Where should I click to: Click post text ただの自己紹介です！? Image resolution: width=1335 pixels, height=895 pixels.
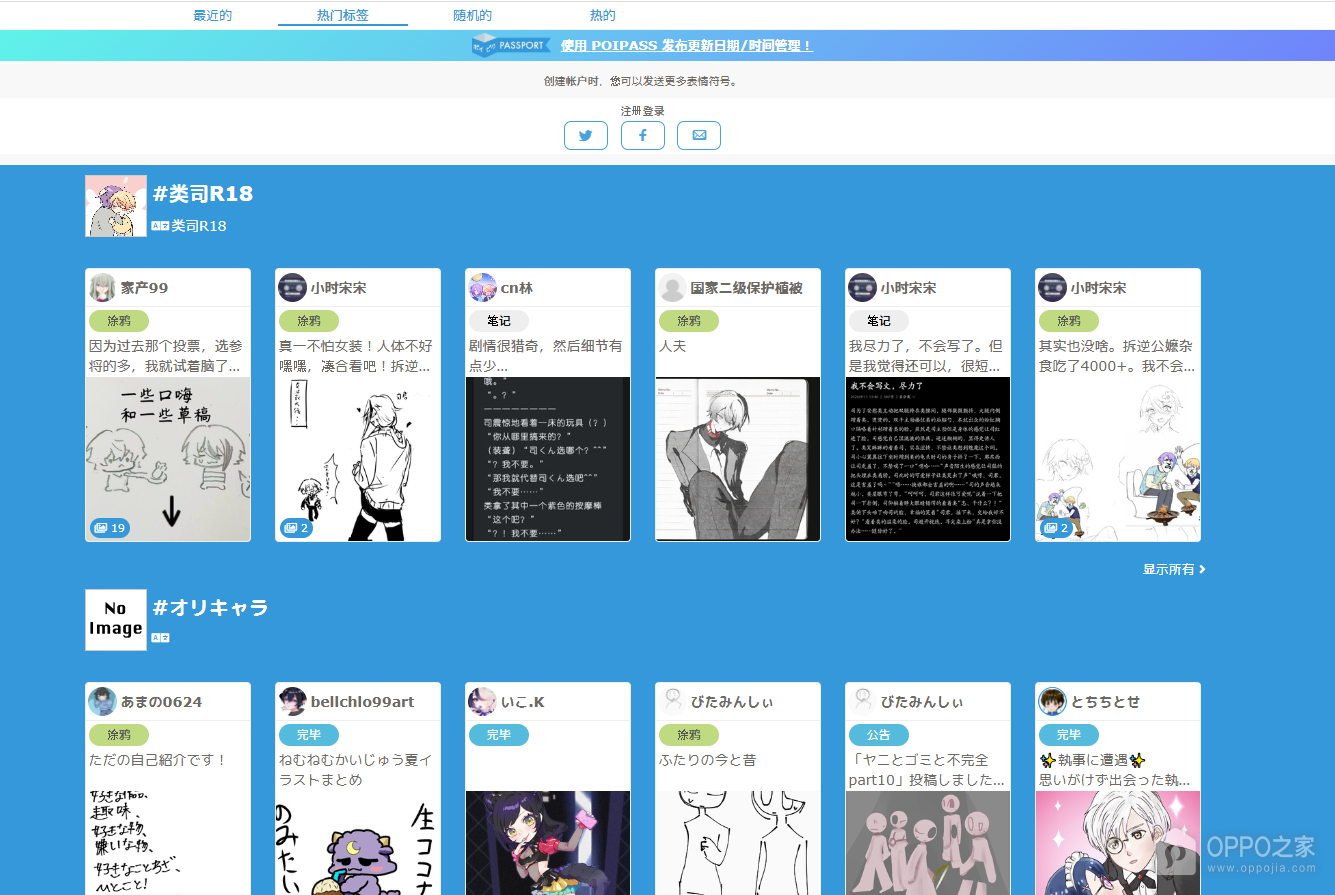tap(158, 760)
